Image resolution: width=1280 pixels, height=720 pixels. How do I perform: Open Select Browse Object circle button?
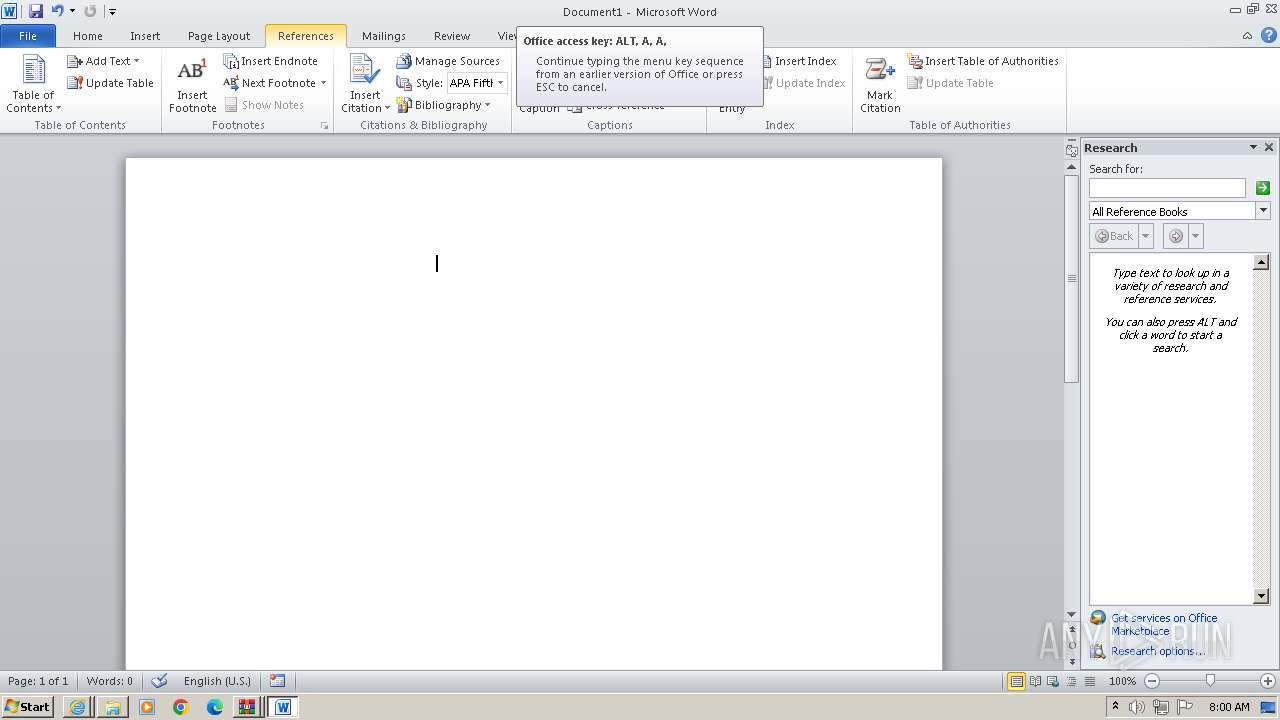tap(1072, 646)
